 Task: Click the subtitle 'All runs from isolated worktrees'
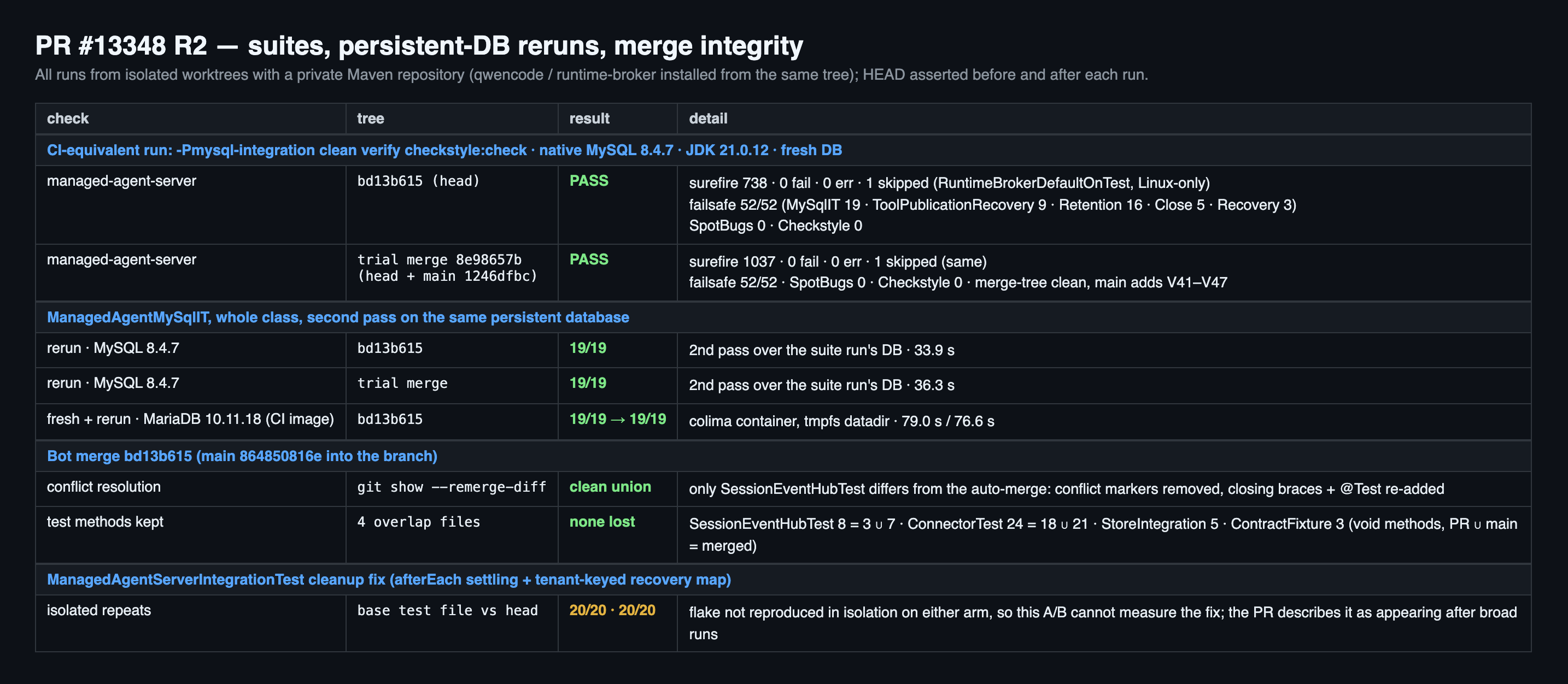tap(591, 75)
